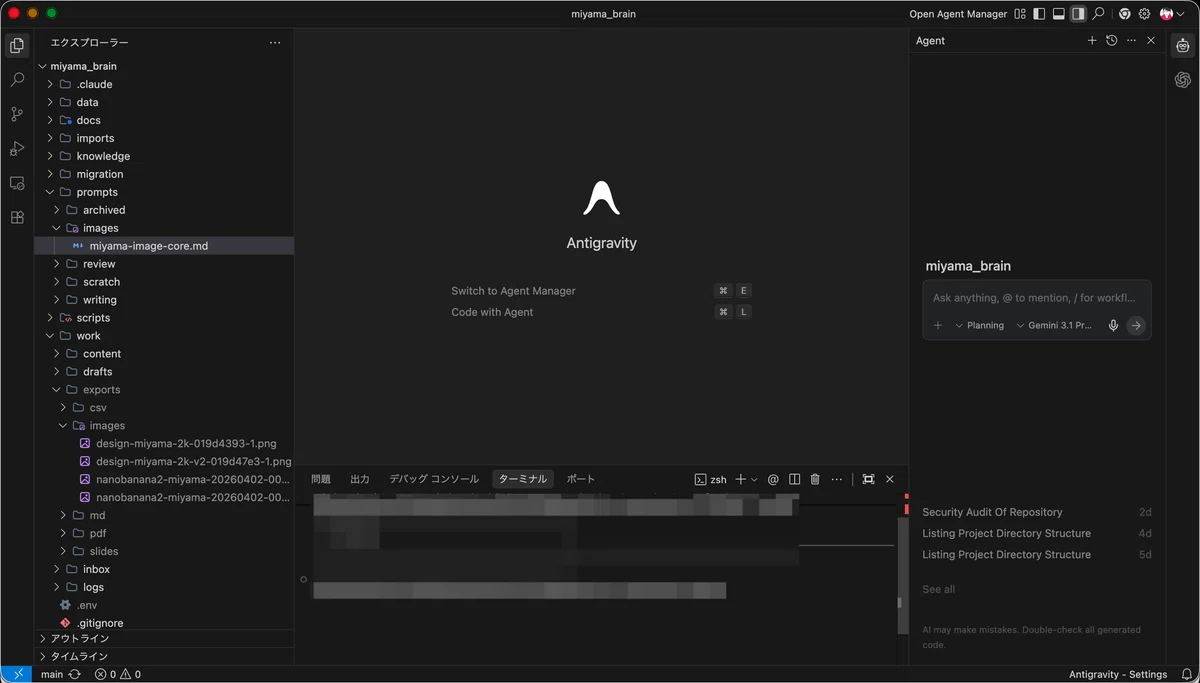Open the Explorer view in the activity bar
Viewport: 1200px width, 683px height.
[17, 46]
